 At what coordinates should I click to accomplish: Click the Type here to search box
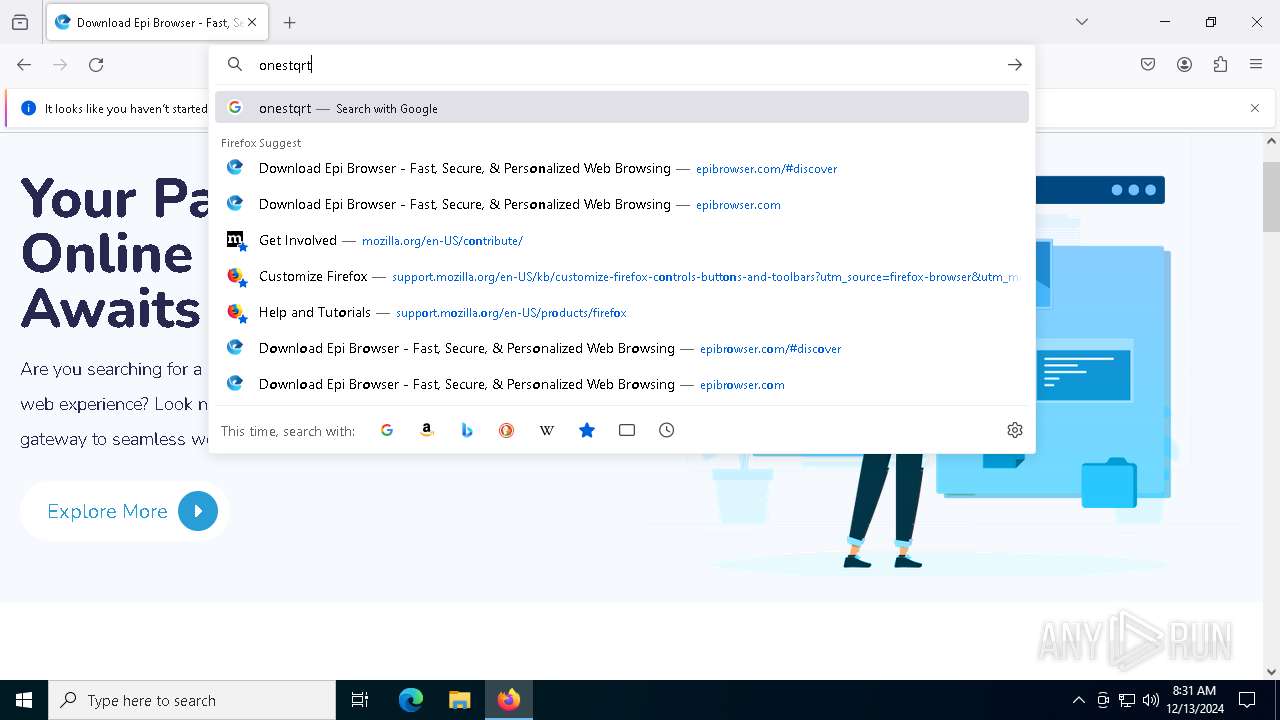pyautogui.click(x=192, y=700)
